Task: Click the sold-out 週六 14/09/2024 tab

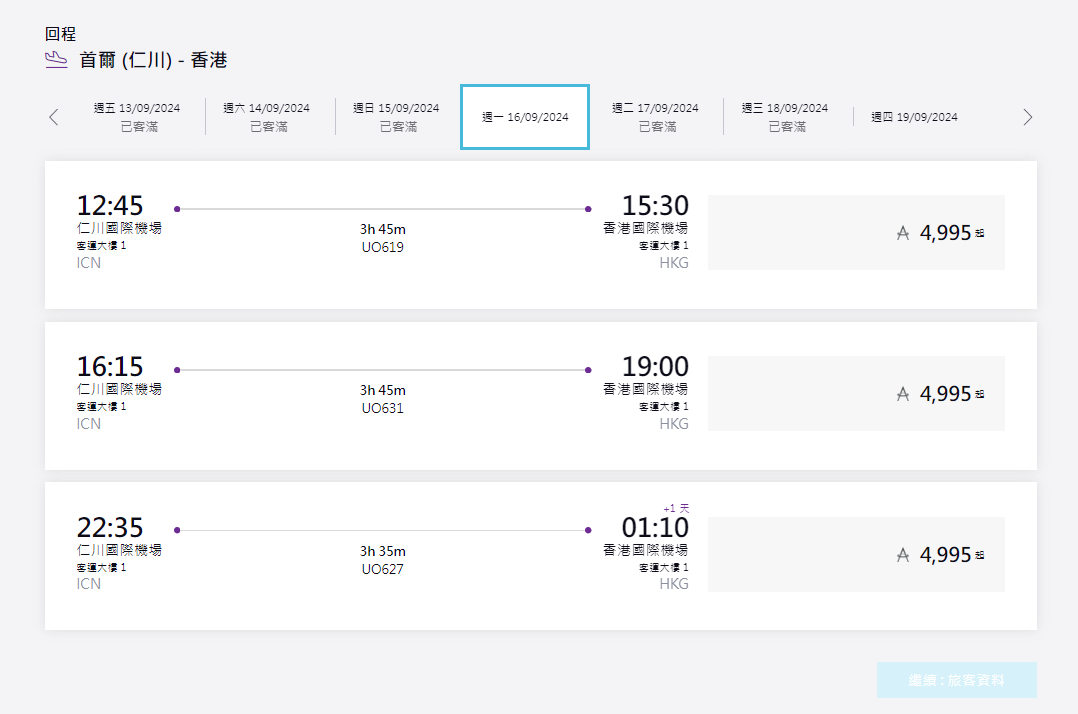Action: 268,116
